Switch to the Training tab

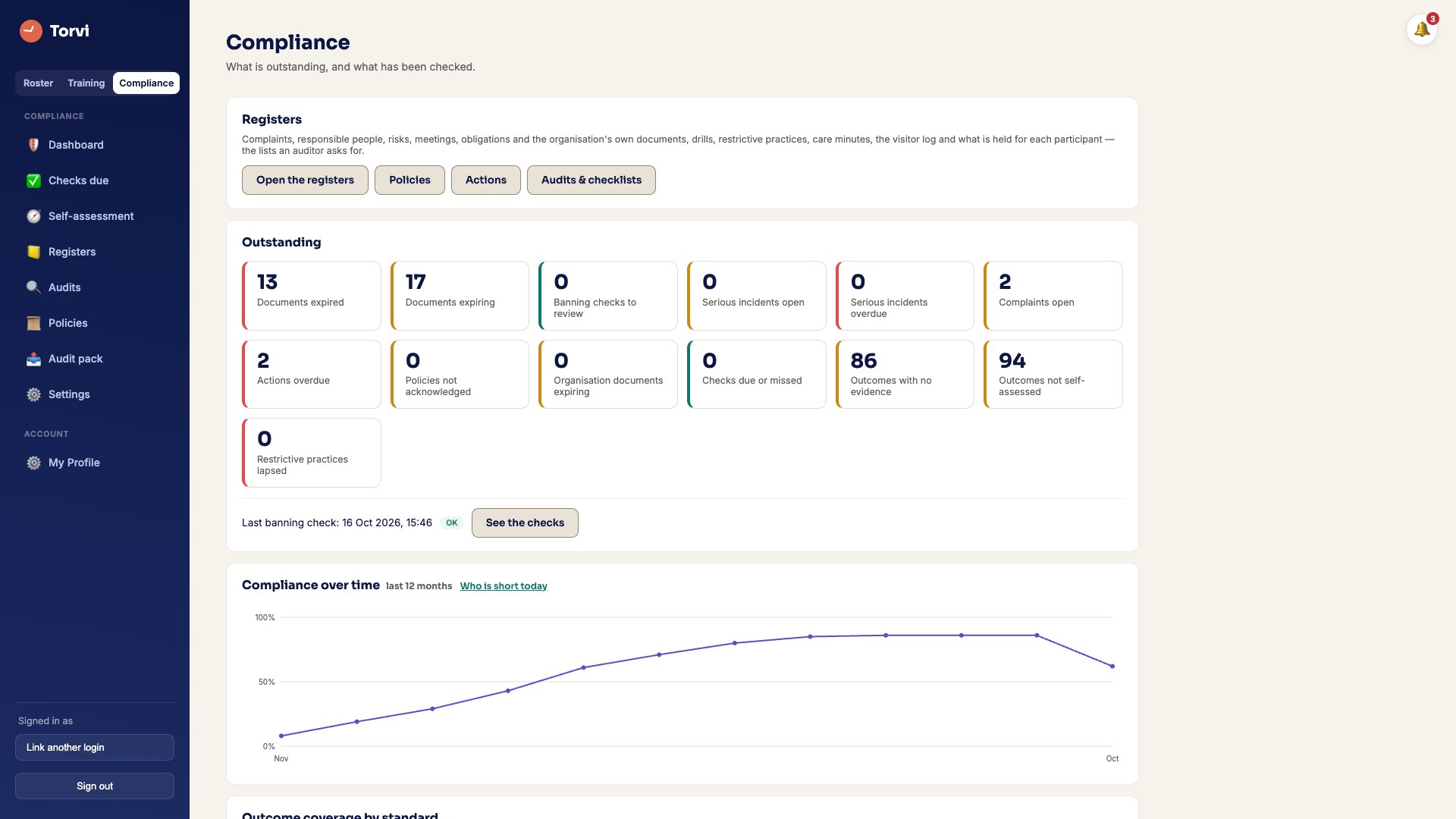86,83
